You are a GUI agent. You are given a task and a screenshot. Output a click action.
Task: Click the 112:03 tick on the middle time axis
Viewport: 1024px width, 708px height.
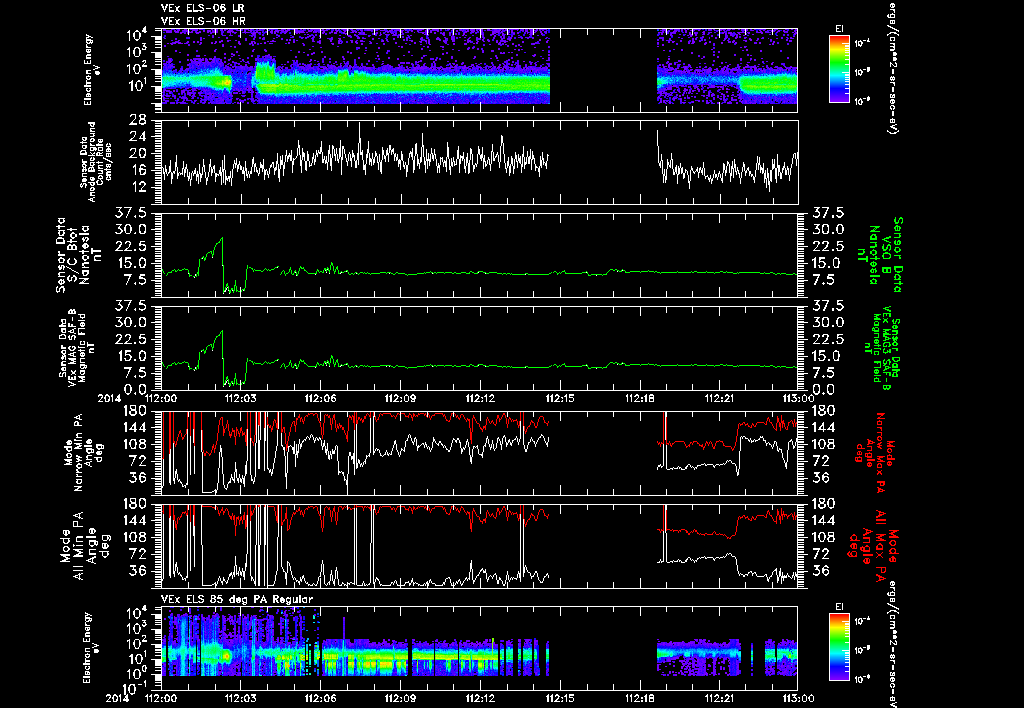coord(240,398)
